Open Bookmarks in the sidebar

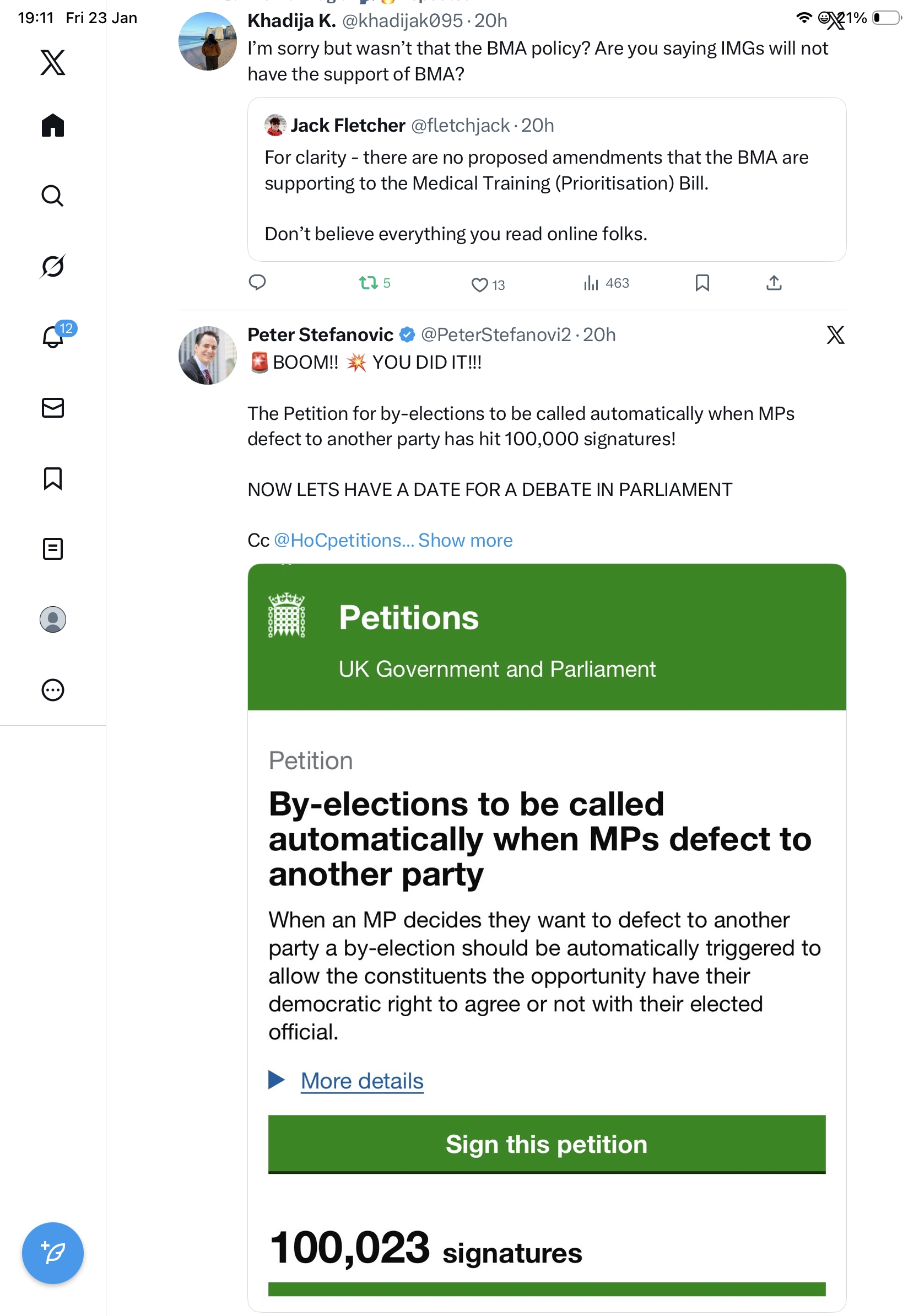pos(53,478)
